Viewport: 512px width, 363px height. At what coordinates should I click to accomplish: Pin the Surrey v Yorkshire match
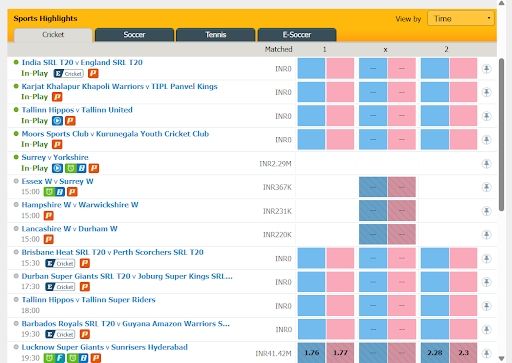486,164
